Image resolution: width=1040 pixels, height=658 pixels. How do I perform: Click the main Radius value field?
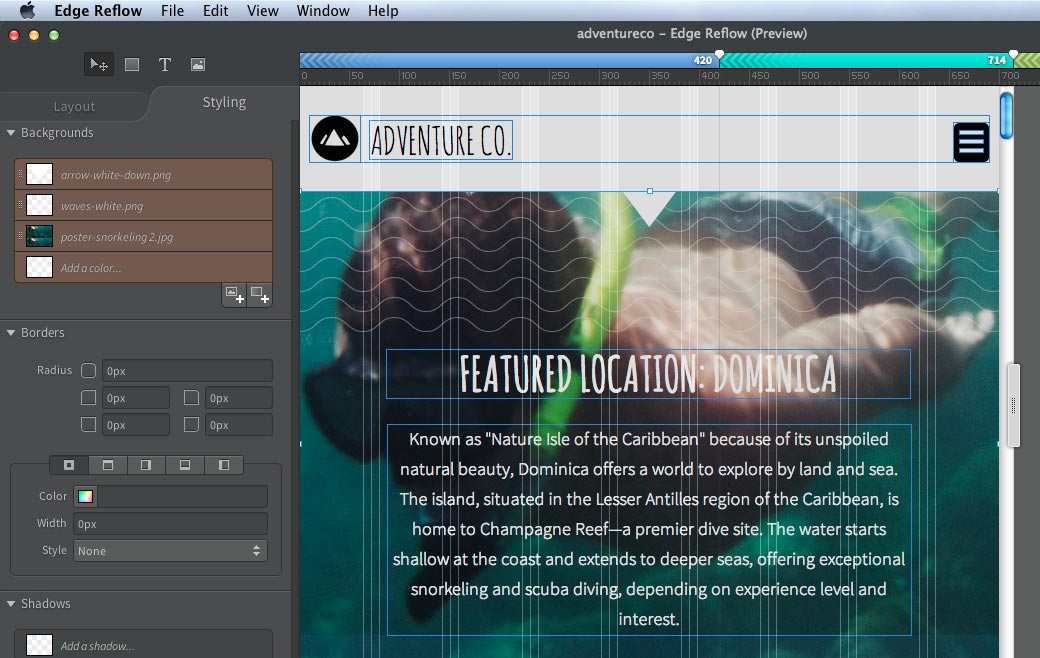click(187, 370)
